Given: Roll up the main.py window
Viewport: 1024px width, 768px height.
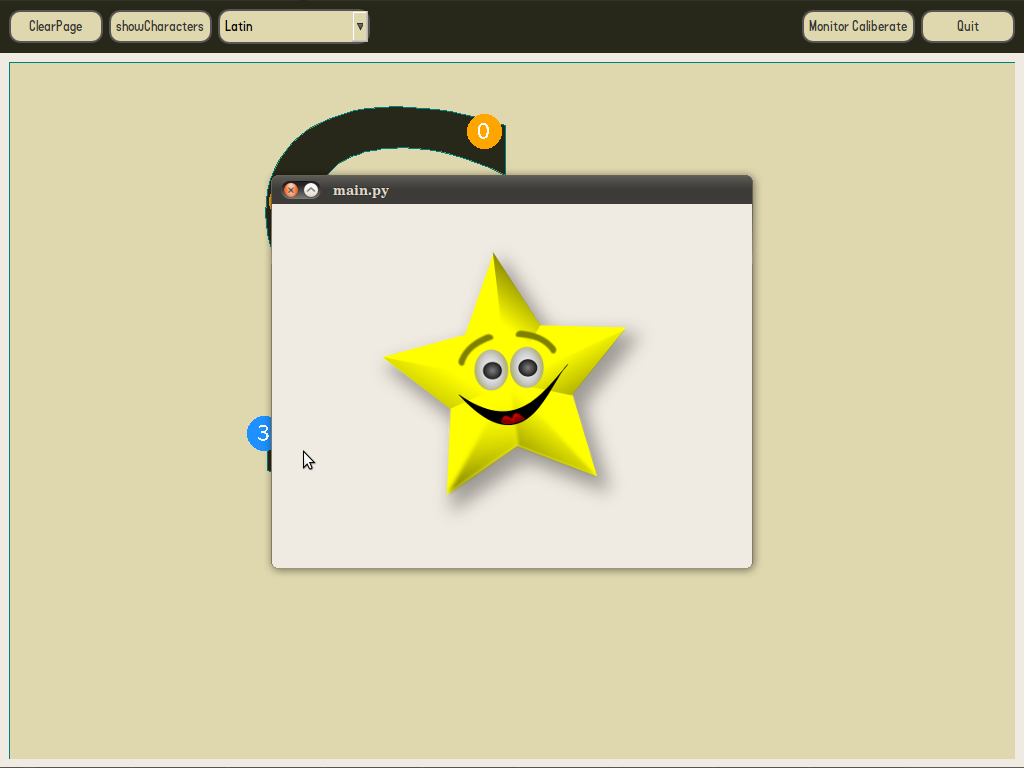Looking at the screenshot, I should pos(311,190).
